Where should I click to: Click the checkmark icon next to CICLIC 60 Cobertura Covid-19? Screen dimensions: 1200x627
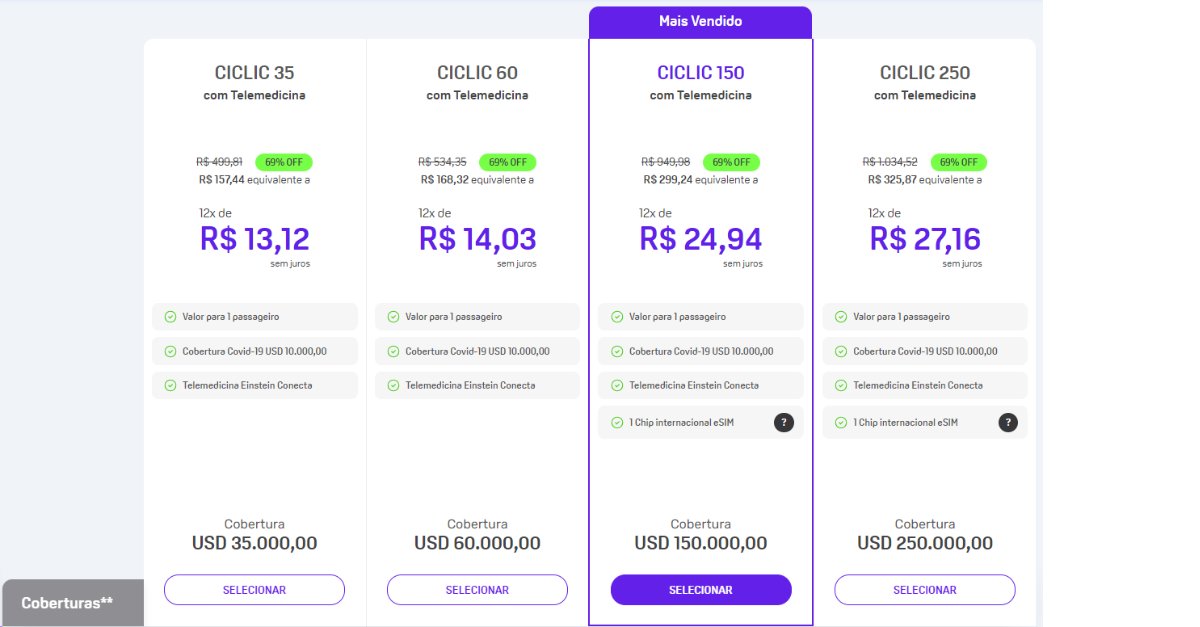coord(393,352)
